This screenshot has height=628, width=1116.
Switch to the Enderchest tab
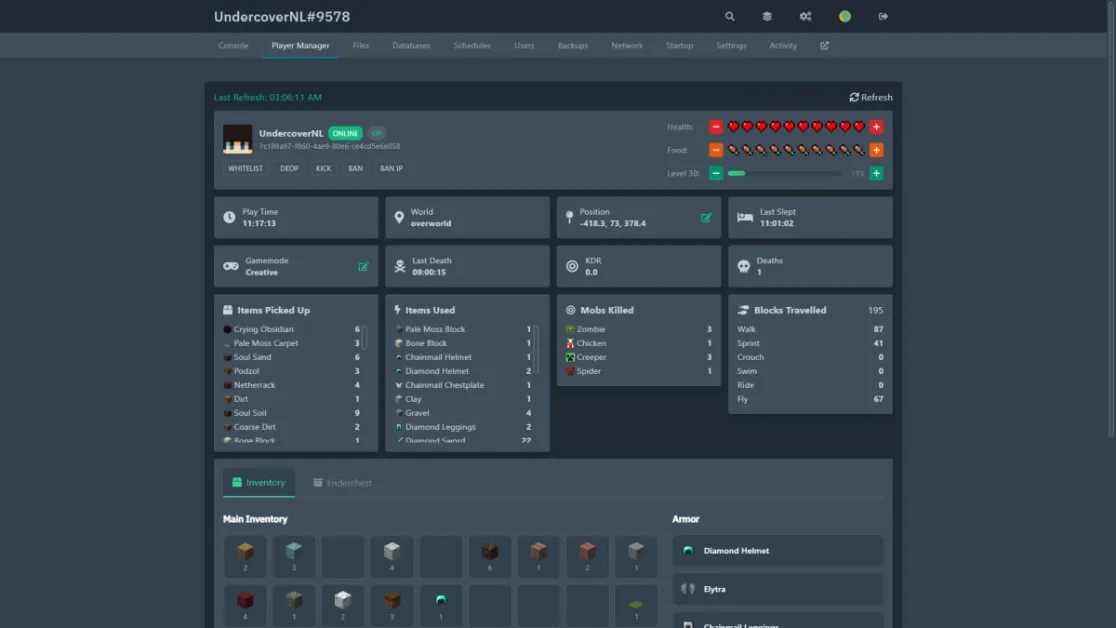[x=342, y=483]
